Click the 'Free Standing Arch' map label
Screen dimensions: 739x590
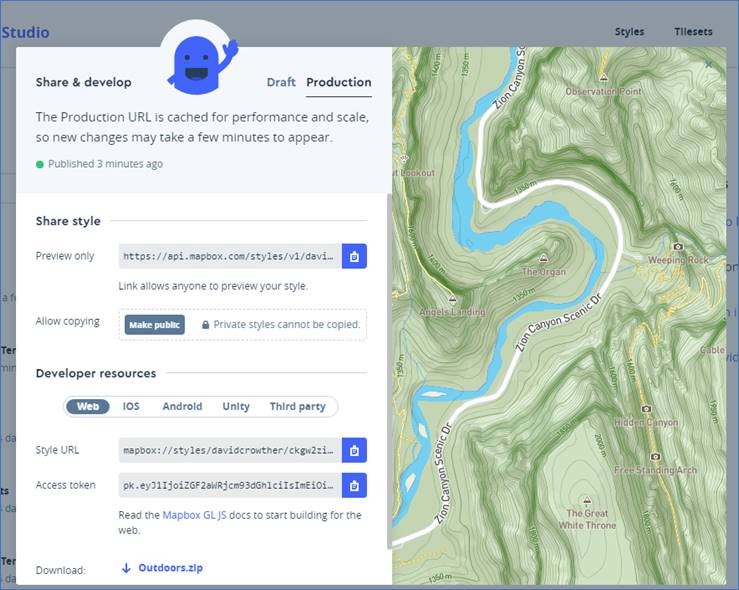pos(655,470)
